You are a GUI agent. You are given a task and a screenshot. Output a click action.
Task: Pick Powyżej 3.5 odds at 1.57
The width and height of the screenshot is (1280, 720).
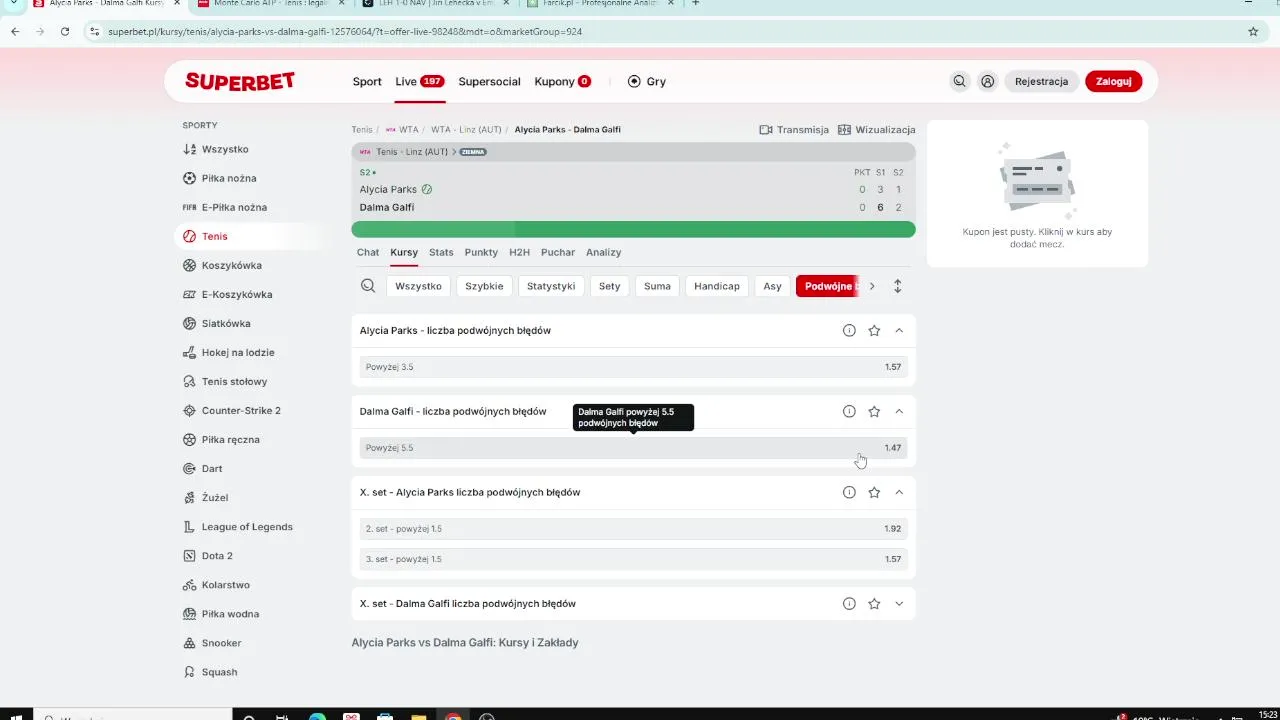point(633,367)
